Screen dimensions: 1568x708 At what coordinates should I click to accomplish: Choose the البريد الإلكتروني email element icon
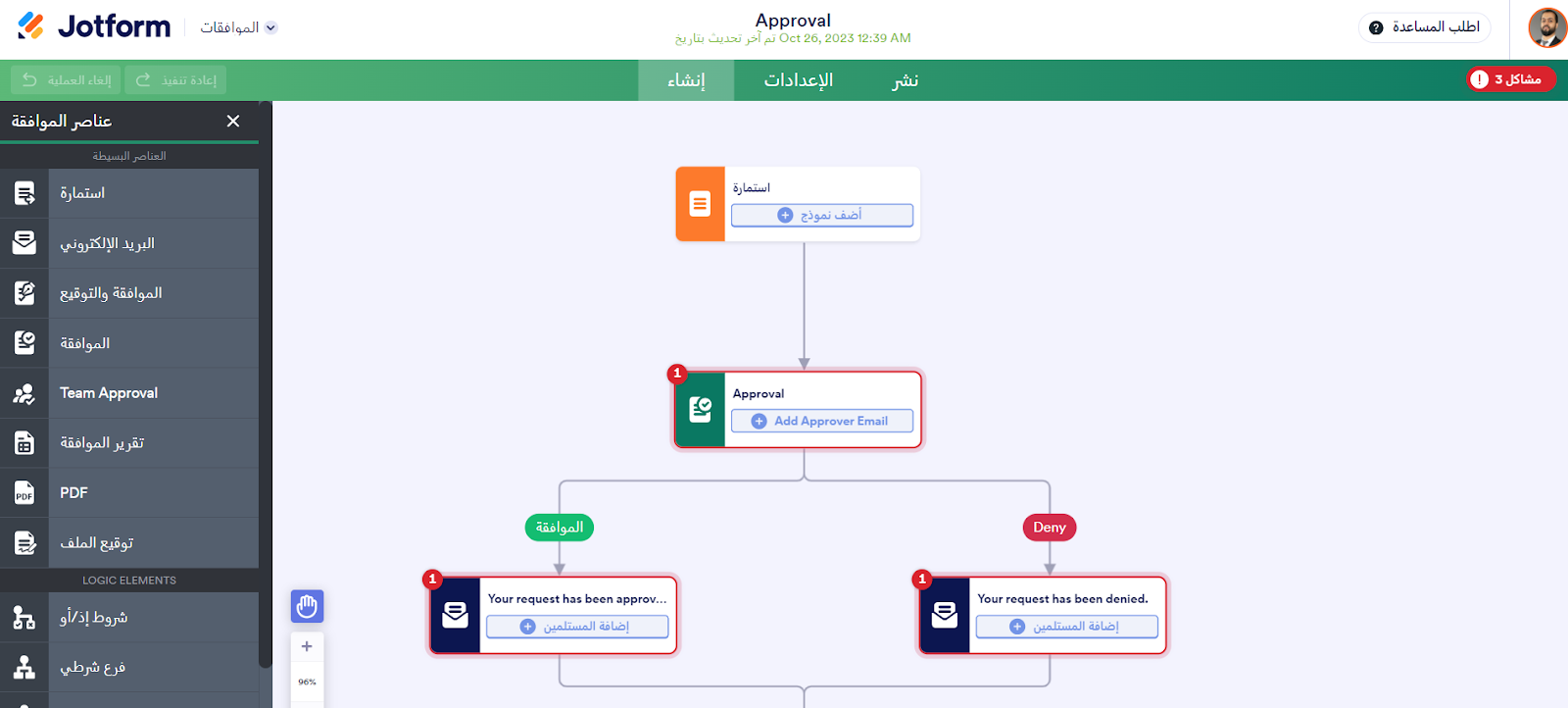click(24, 243)
